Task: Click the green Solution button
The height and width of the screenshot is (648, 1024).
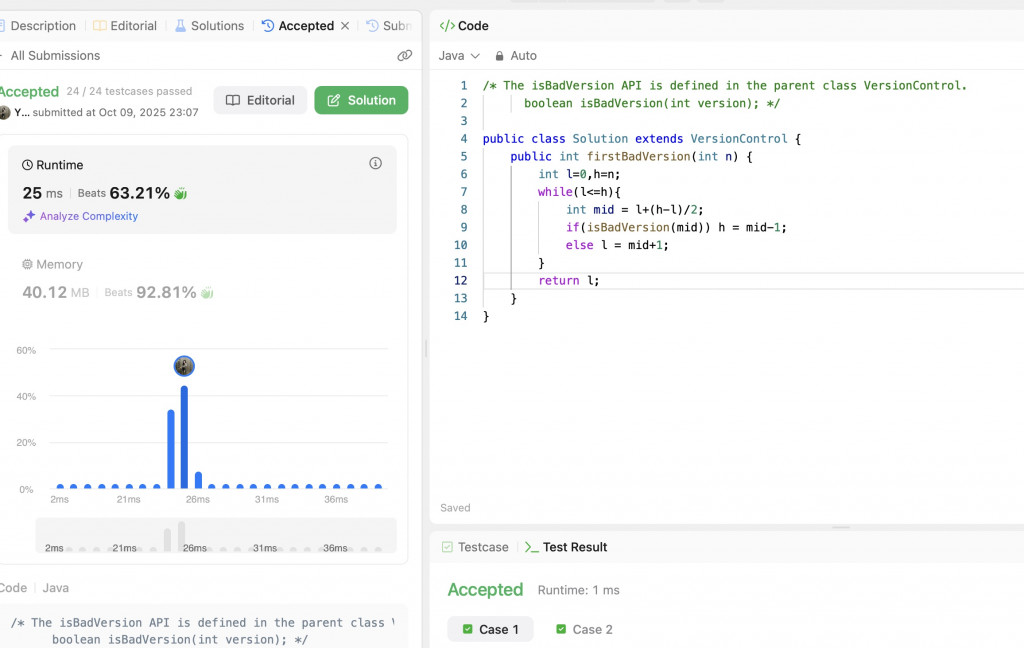Action: (x=361, y=100)
